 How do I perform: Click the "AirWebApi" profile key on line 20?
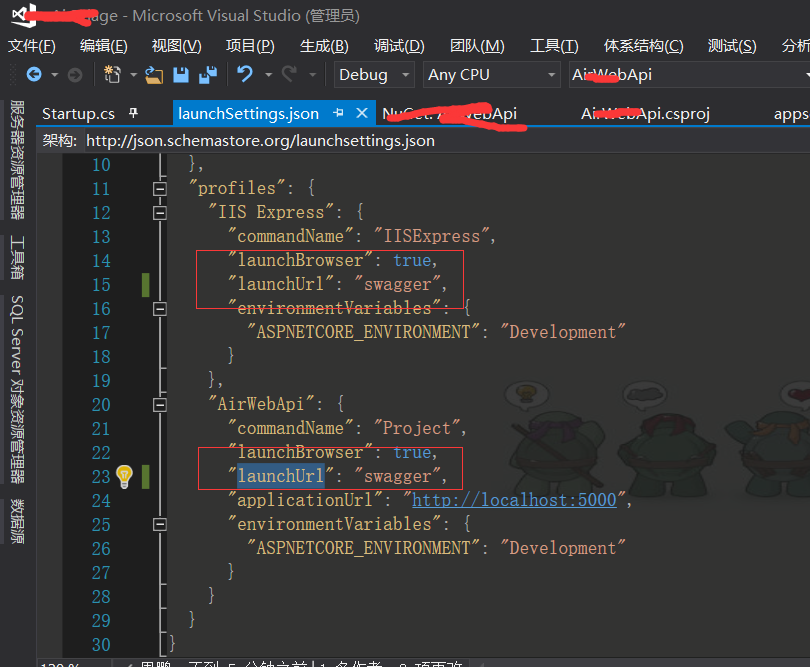tap(261, 404)
